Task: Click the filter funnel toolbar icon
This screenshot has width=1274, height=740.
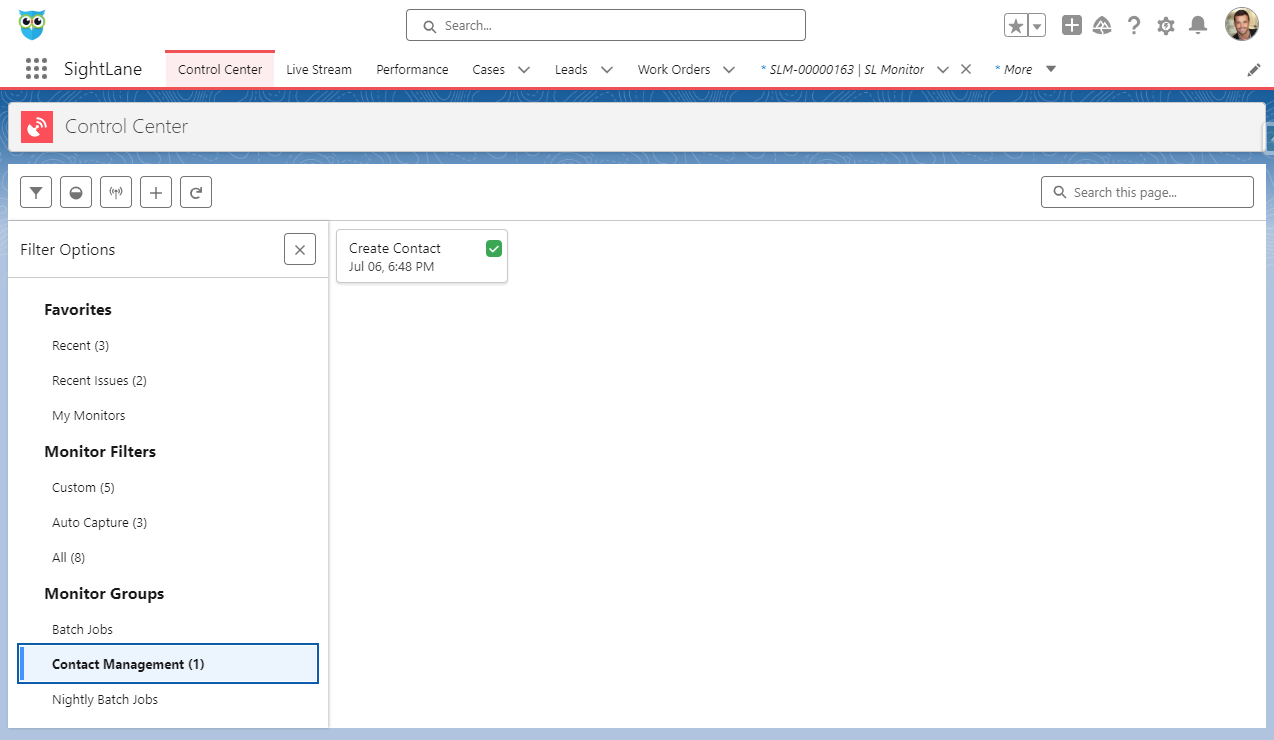Action: pos(36,192)
